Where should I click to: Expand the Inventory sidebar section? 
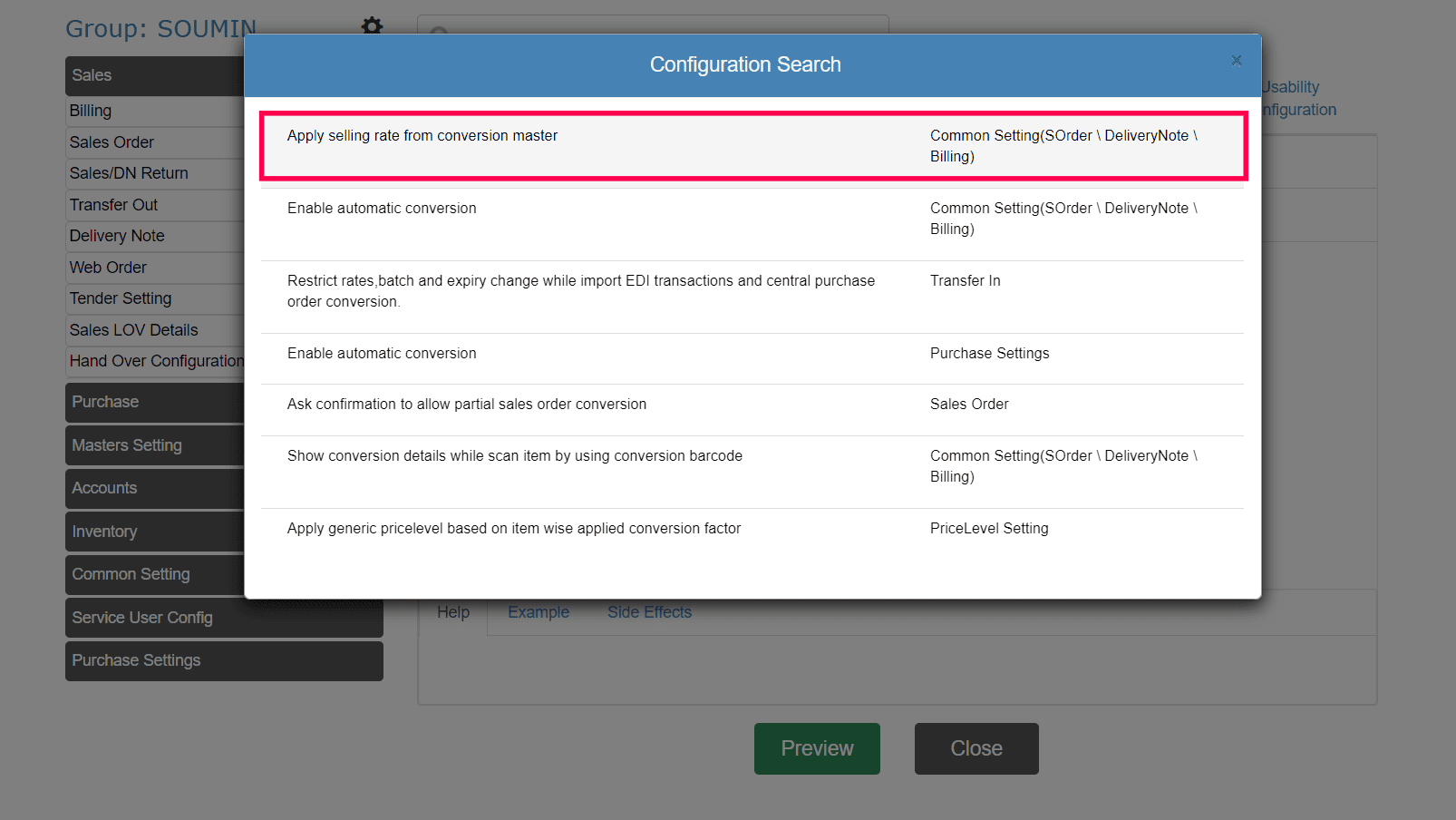click(154, 532)
